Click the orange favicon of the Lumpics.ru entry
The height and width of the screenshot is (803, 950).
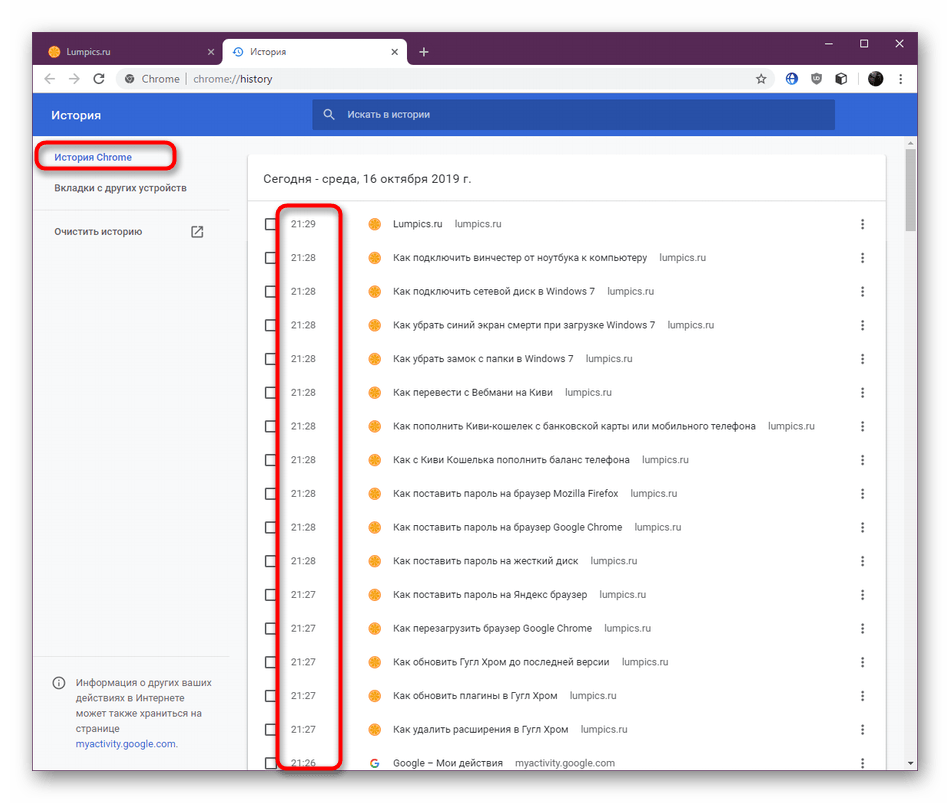click(375, 224)
